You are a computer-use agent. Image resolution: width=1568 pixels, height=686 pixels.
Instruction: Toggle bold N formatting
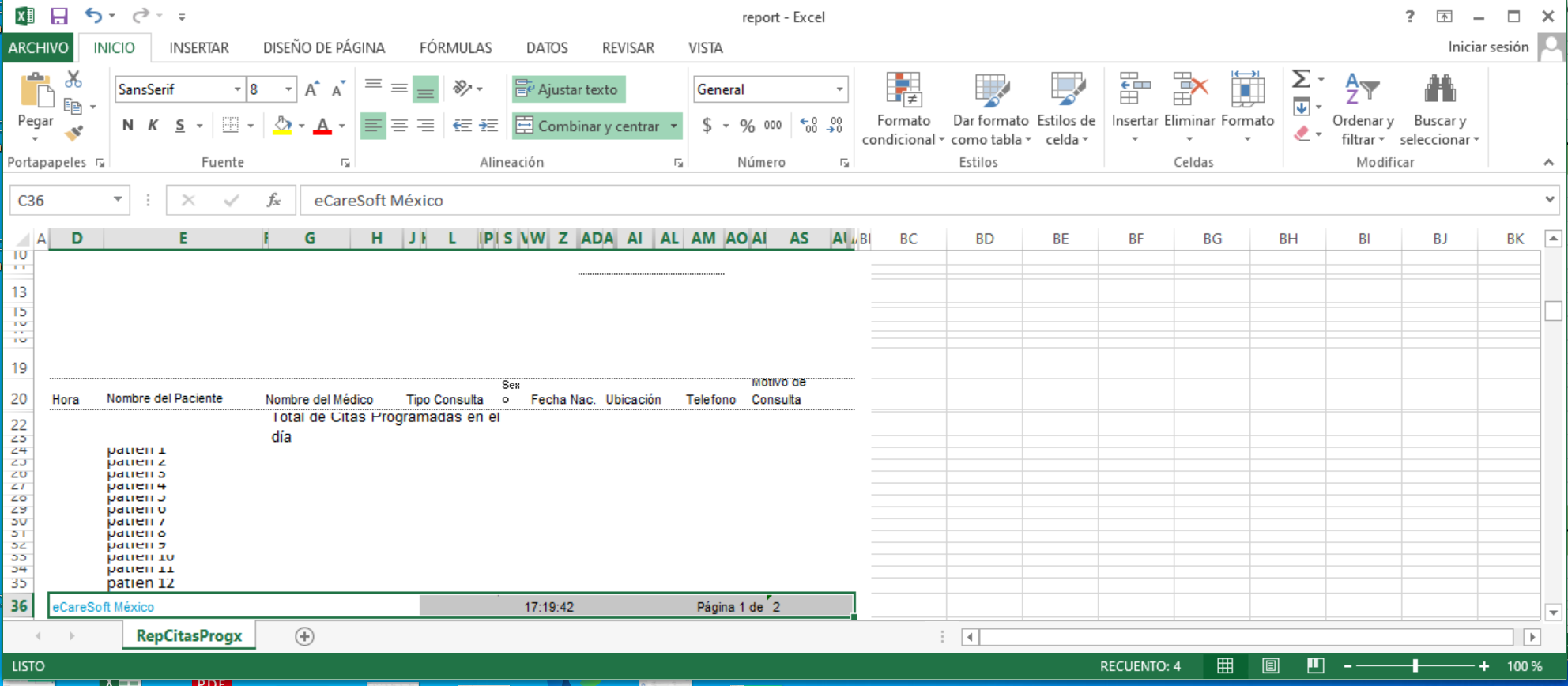(127, 126)
